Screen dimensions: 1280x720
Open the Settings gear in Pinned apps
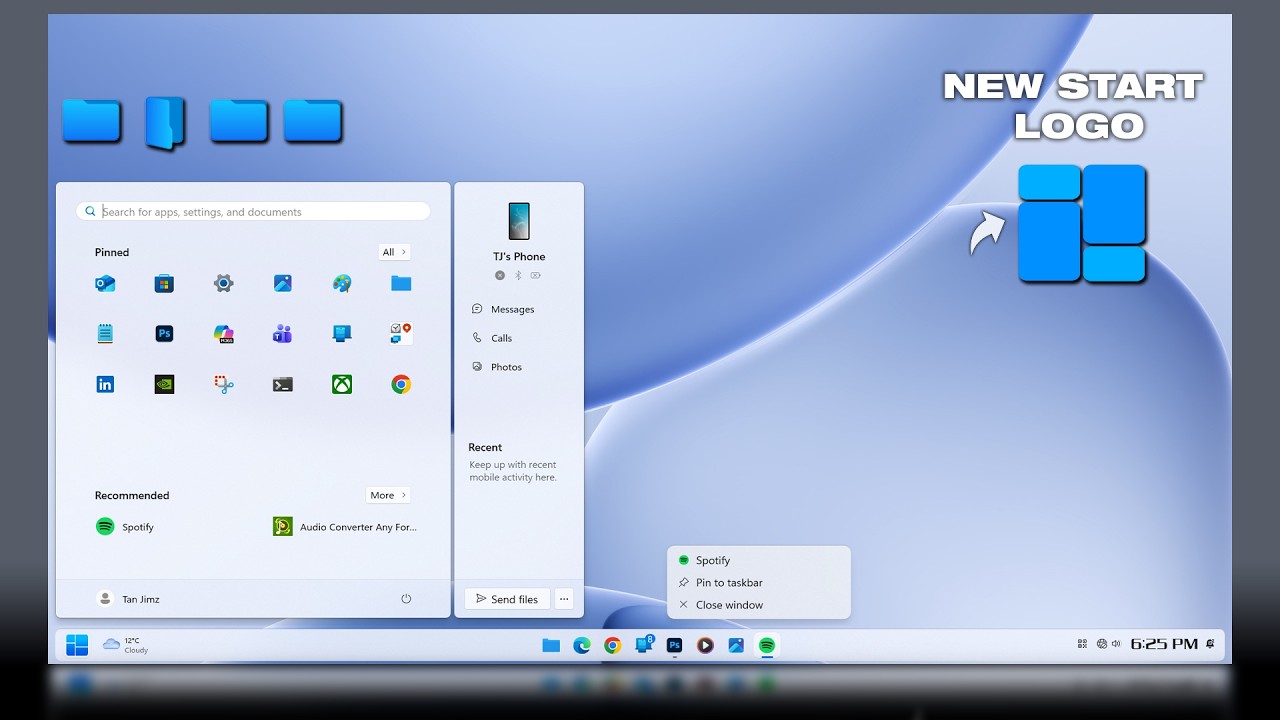pos(223,284)
